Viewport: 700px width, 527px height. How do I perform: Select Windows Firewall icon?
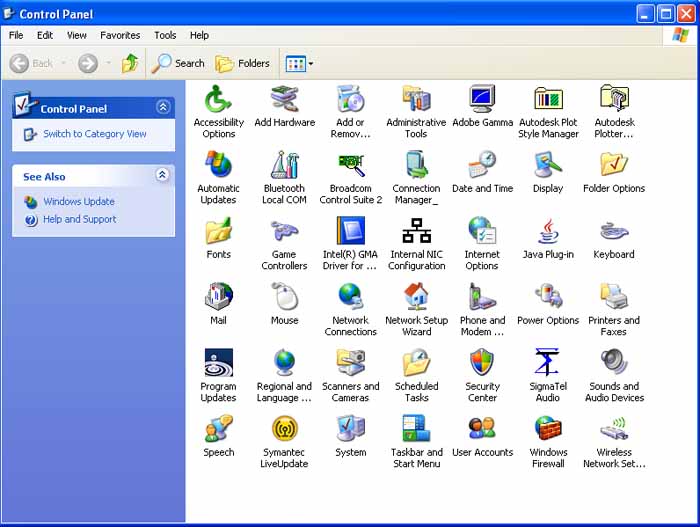(x=548, y=428)
